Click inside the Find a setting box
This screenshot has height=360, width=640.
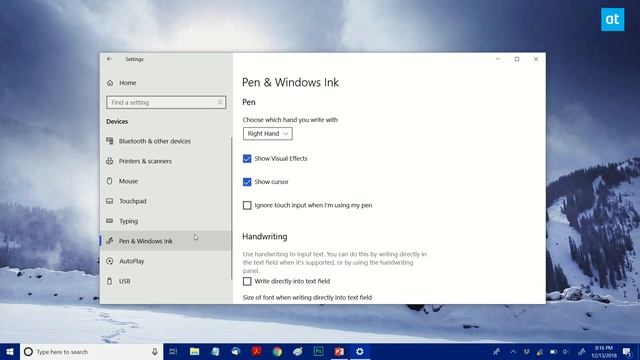166,102
